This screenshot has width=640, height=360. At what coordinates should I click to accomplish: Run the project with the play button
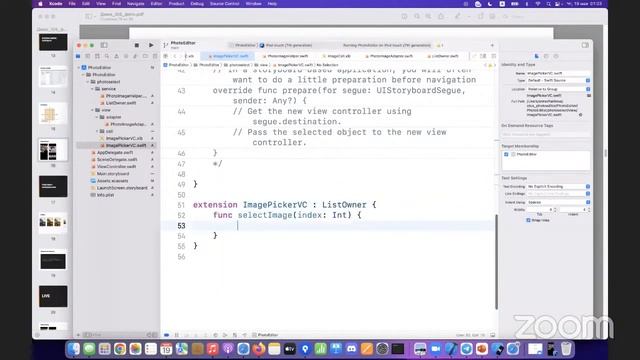(x=151, y=45)
